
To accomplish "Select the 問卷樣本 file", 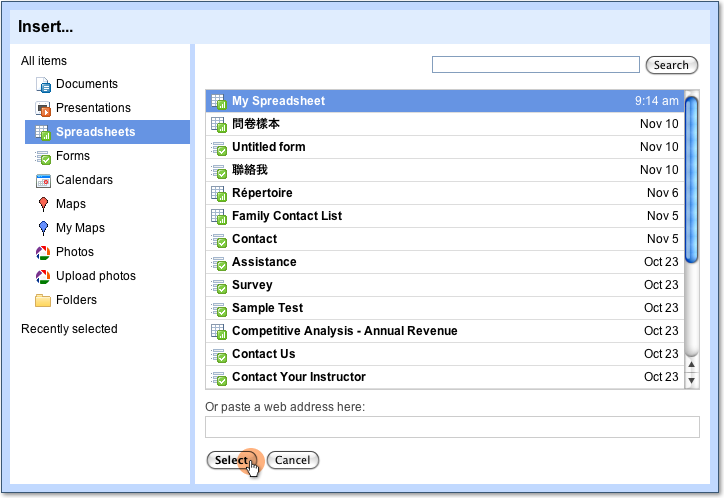I will click(x=445, y=124).
